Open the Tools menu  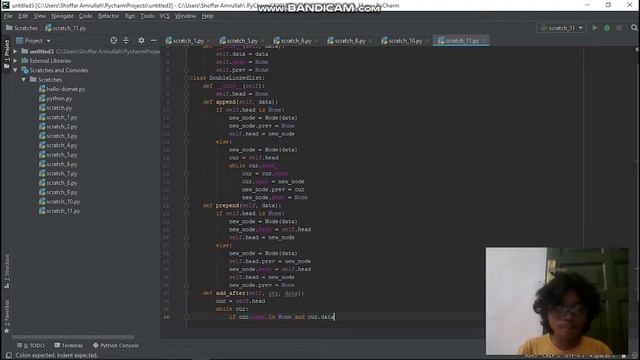tap(147, 16)
